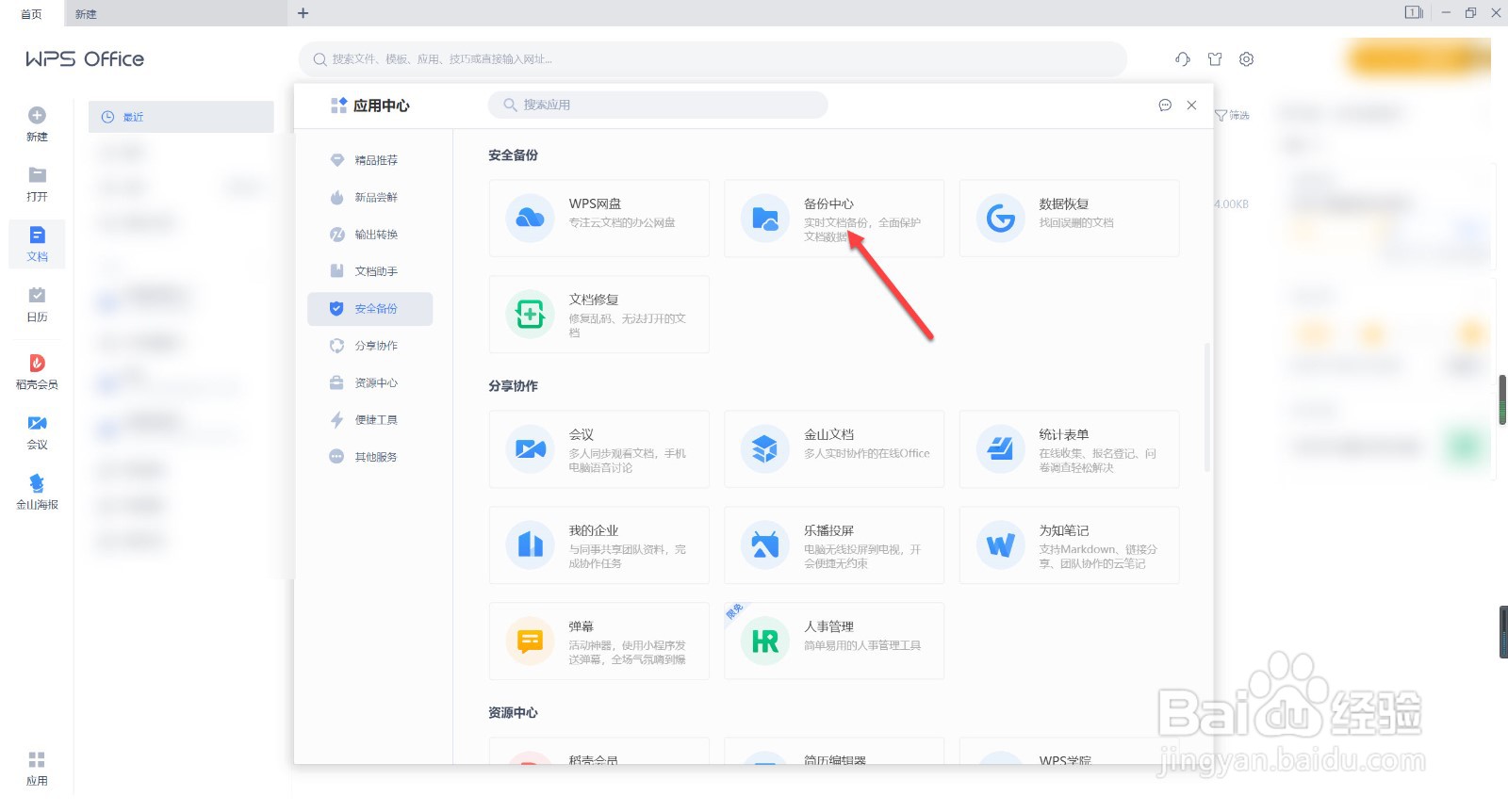Select 安全备份 category
The image size is (1508, 812).
pyautogui.click(x=369, y=309)
